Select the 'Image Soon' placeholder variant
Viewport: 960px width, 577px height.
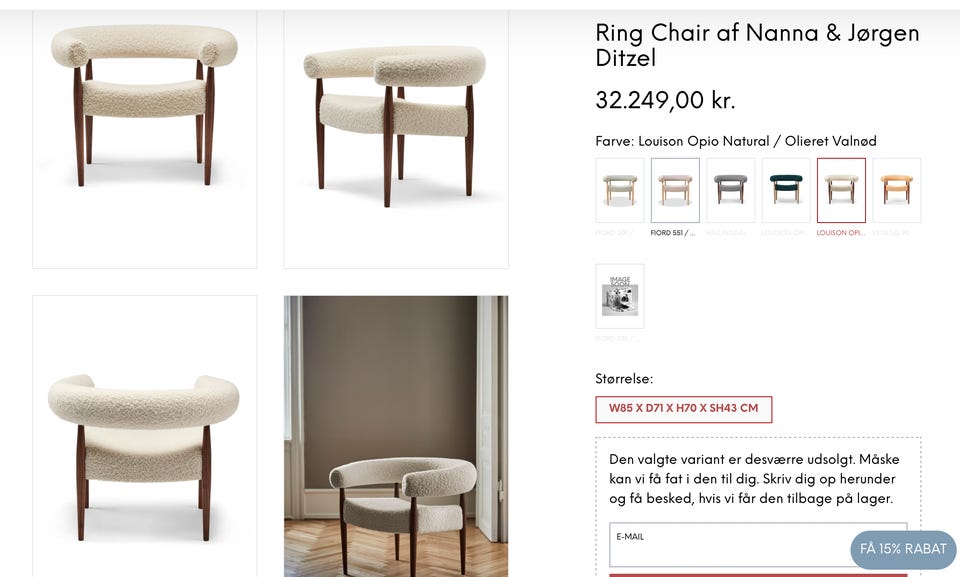[x=620, y=296]
